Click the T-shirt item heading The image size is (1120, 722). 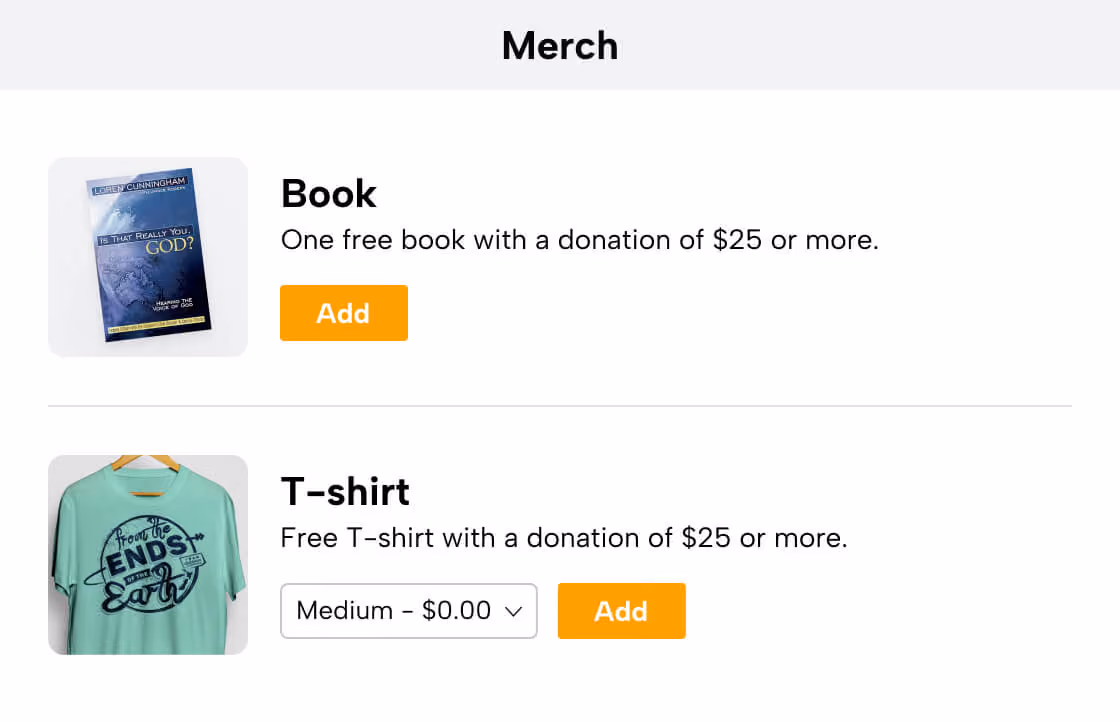(x=345, y=491)
